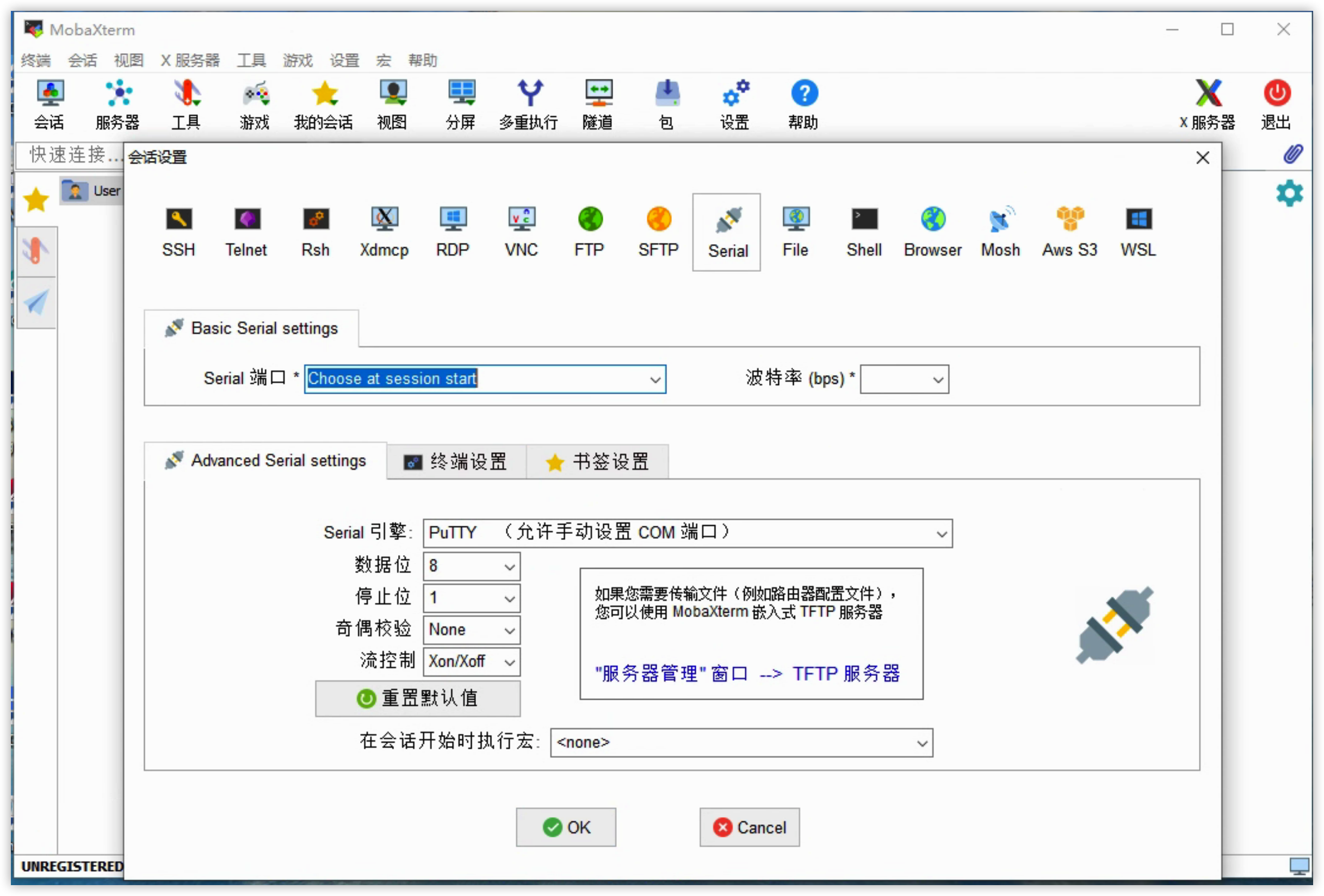
Task: Expand the 在会话开始时执行宏 dropdown
Action: pos(742,743)
